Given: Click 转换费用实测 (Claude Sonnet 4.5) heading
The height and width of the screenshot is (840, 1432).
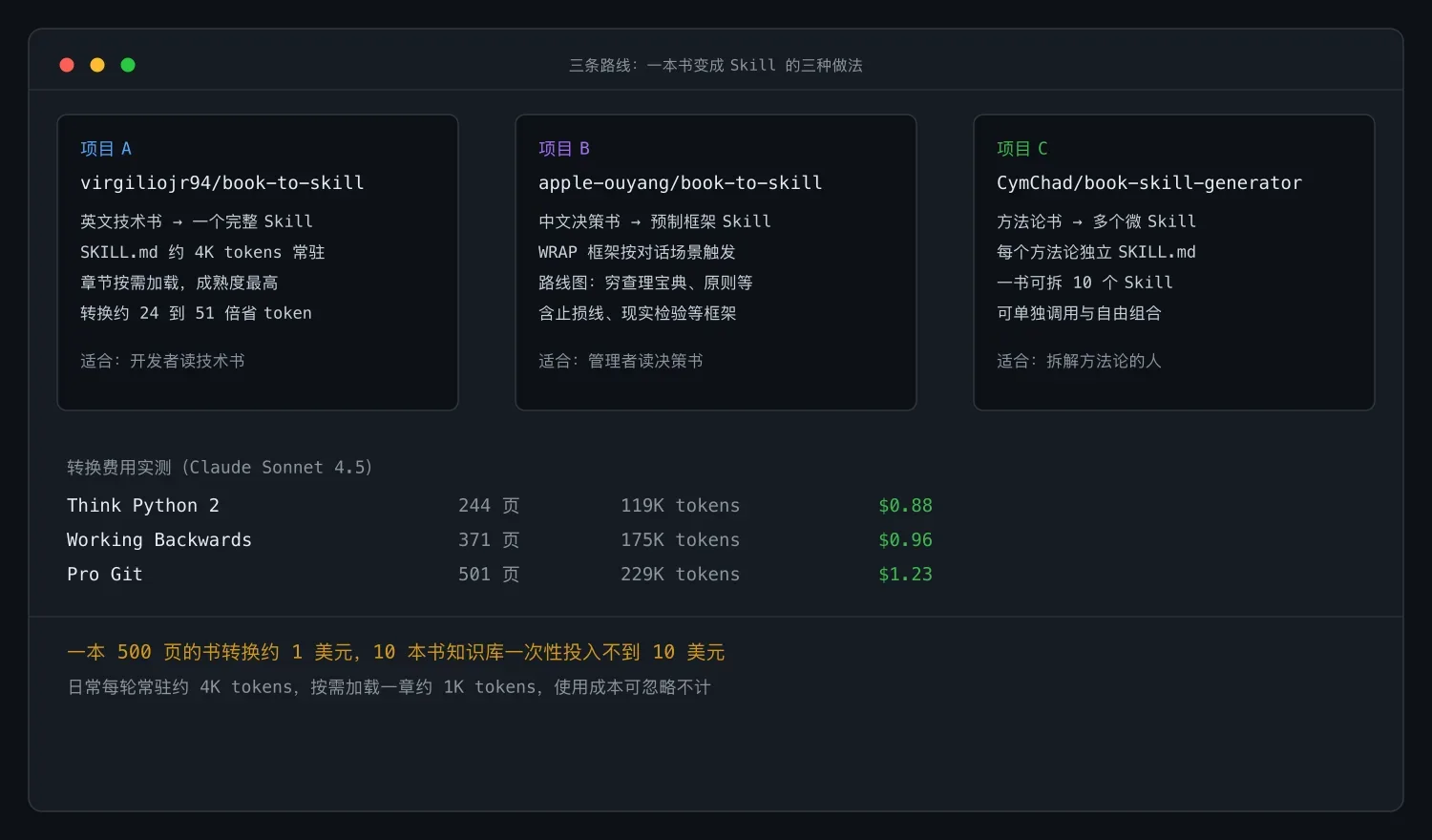Looking at the screenshot, I should tap(220, 468).
